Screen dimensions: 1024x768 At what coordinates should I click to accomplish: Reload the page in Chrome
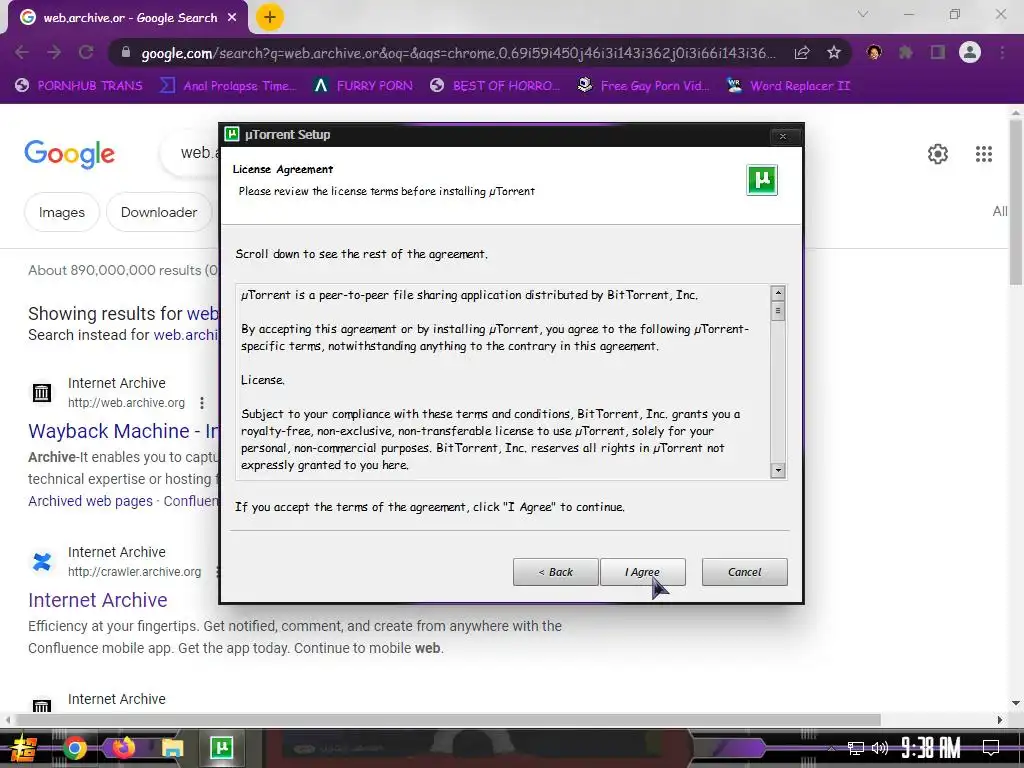tap(86, 52)
